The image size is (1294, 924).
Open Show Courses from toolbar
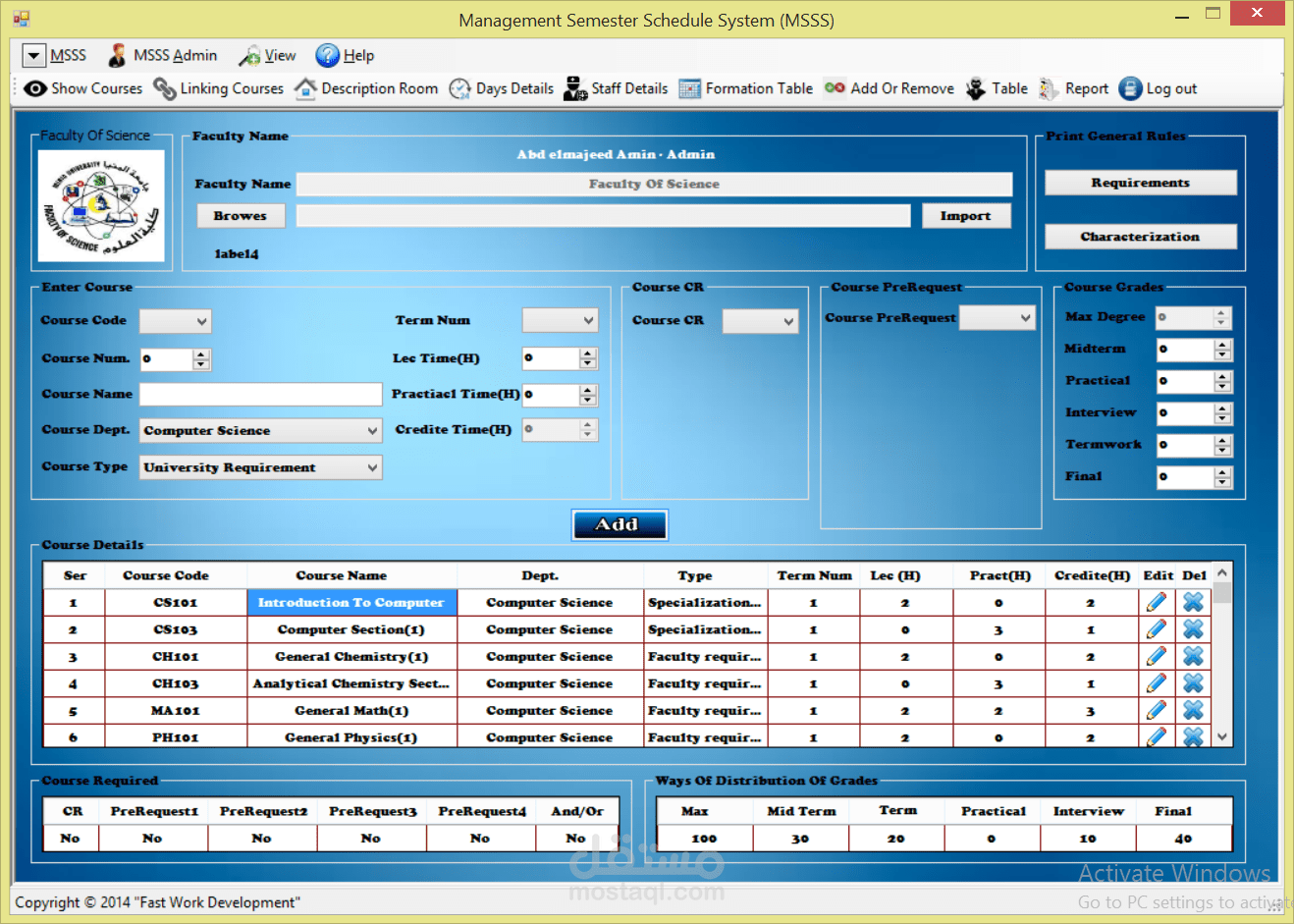coord(83,88)
